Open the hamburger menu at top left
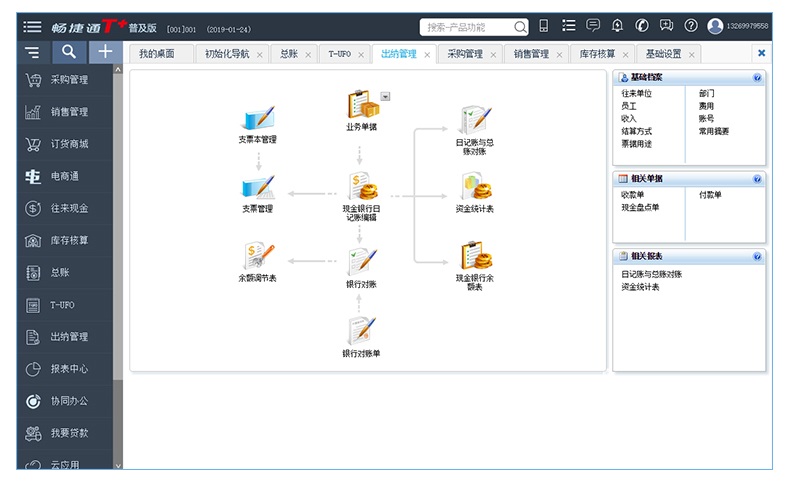 point(33,26)
